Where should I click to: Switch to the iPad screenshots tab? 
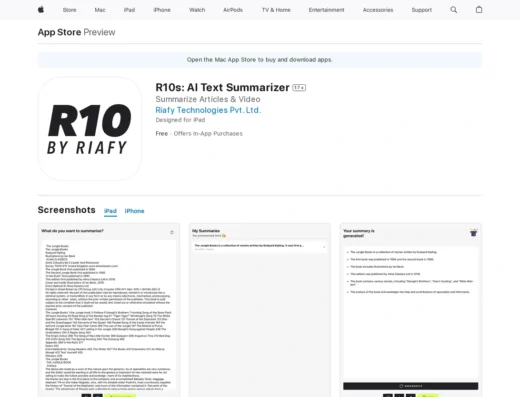click(110, 211)
